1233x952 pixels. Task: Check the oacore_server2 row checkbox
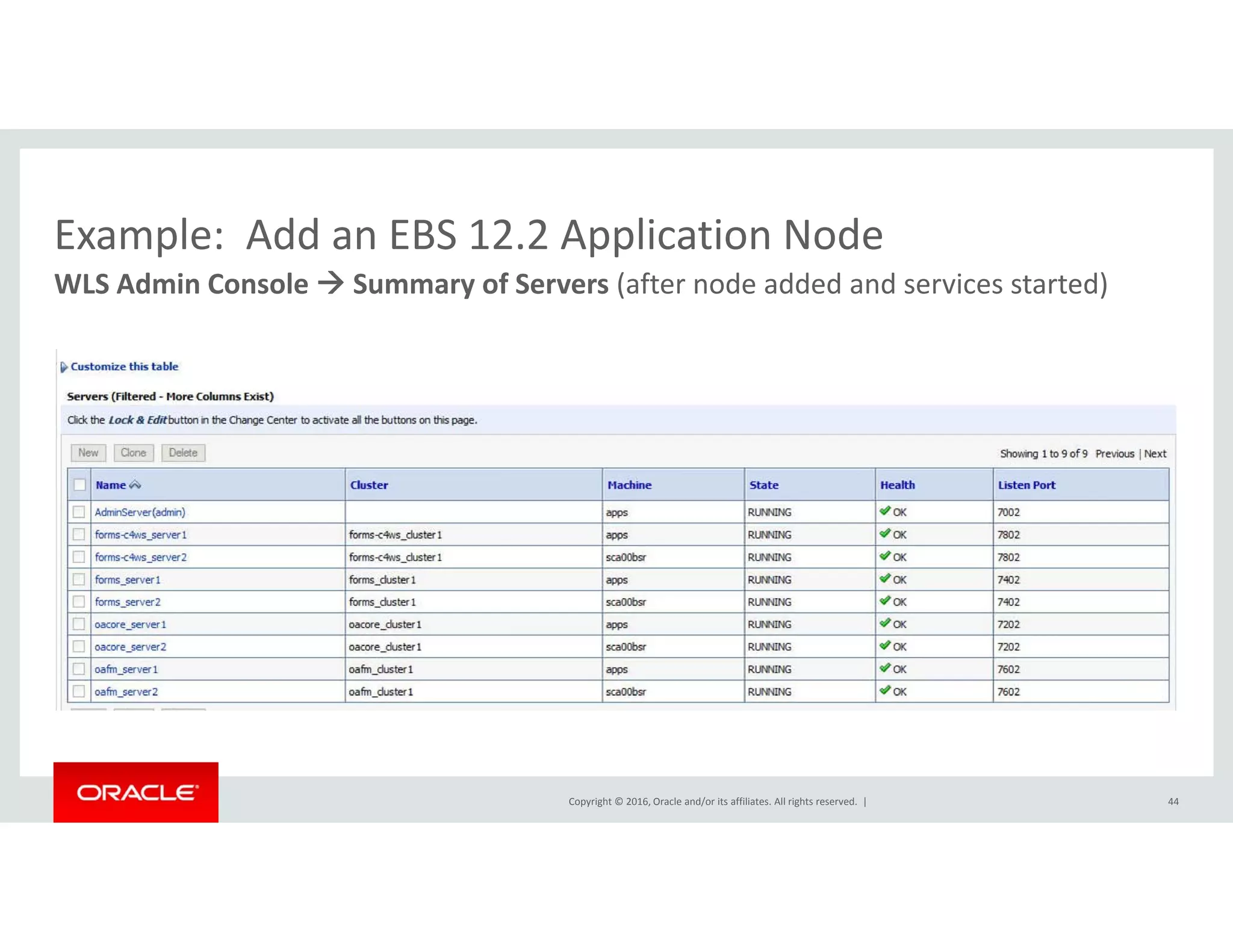click(x=79, y=646)
